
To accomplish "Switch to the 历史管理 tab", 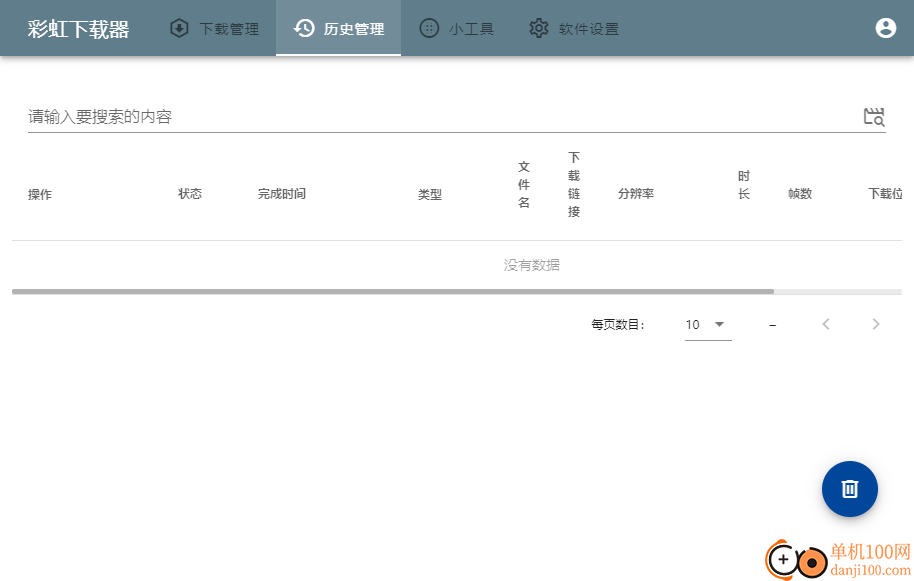I will (339, 28).
